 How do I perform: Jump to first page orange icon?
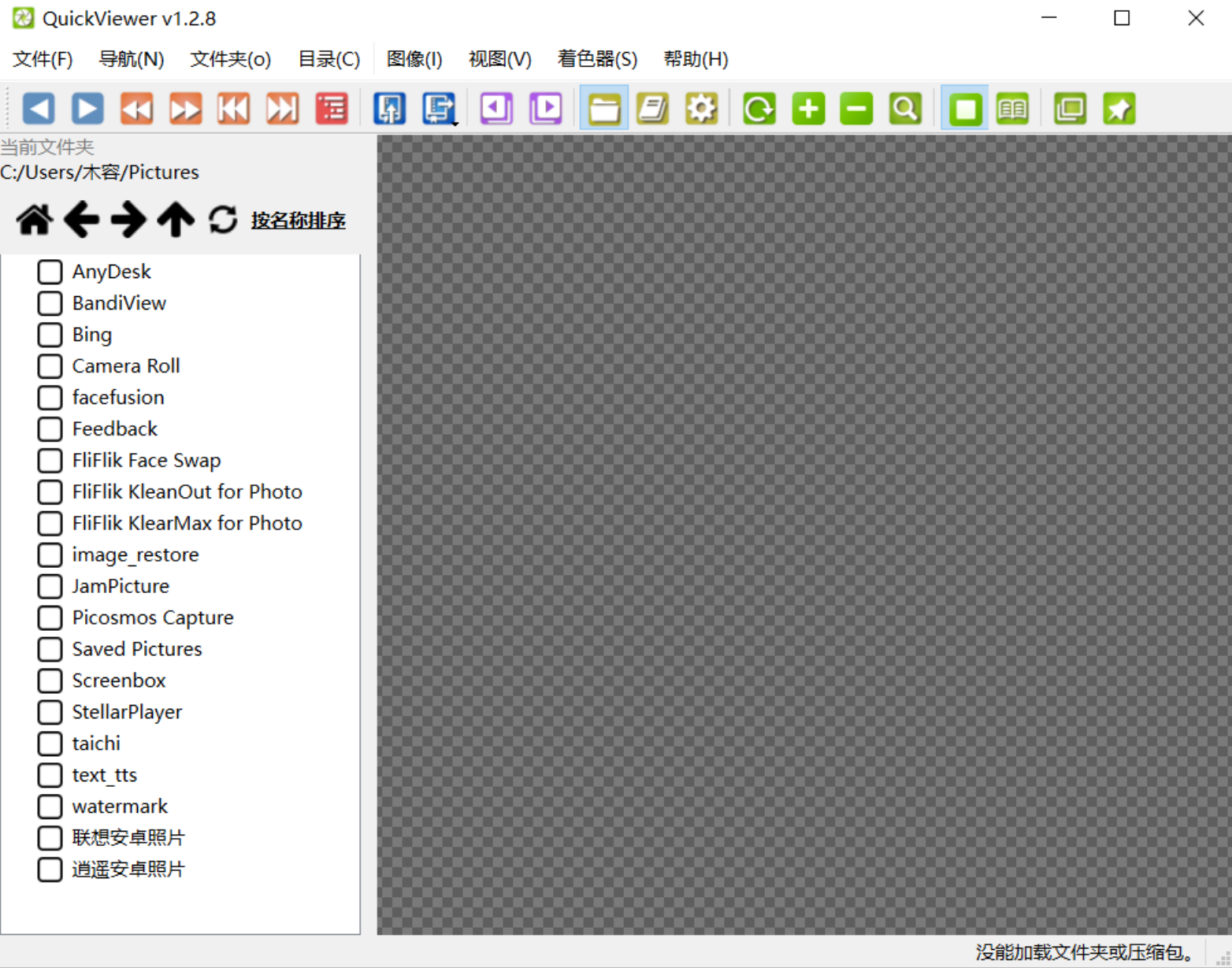(234, 109)
